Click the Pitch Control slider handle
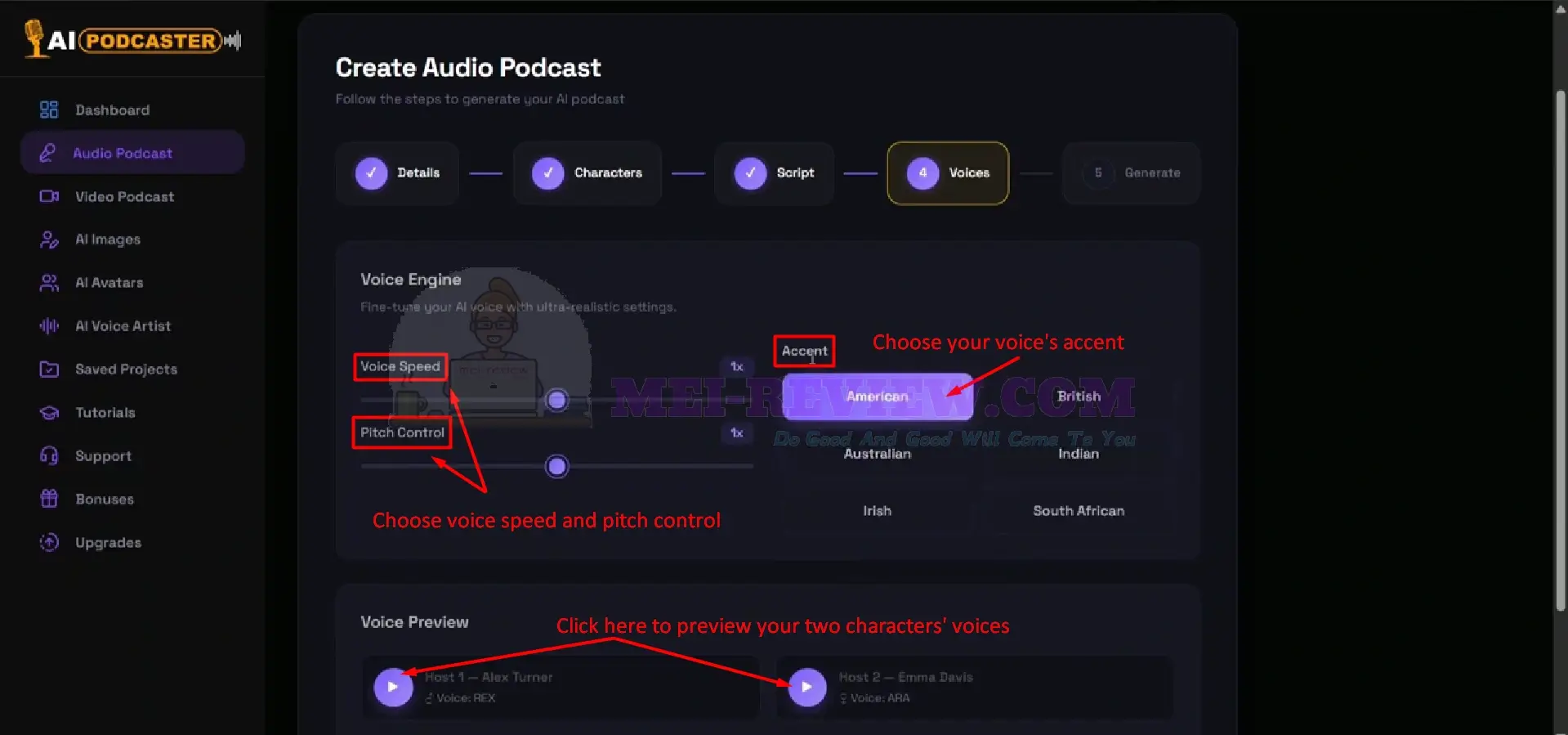Viewport: 1568px width, 735px height. point(557,466)
